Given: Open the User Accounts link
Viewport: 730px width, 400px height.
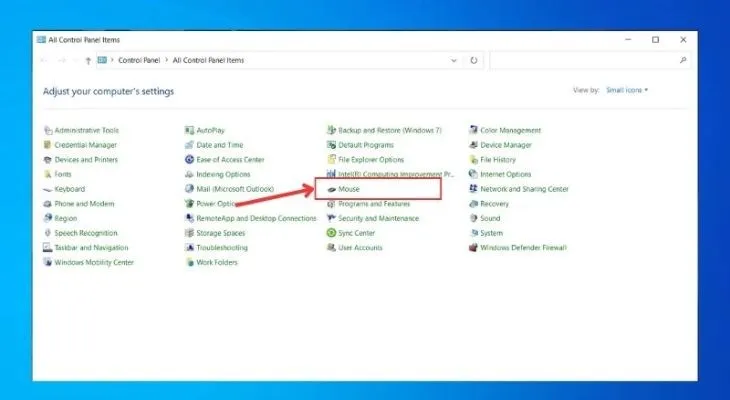Looking at the screenshot, I should click(x=360, y=247).
